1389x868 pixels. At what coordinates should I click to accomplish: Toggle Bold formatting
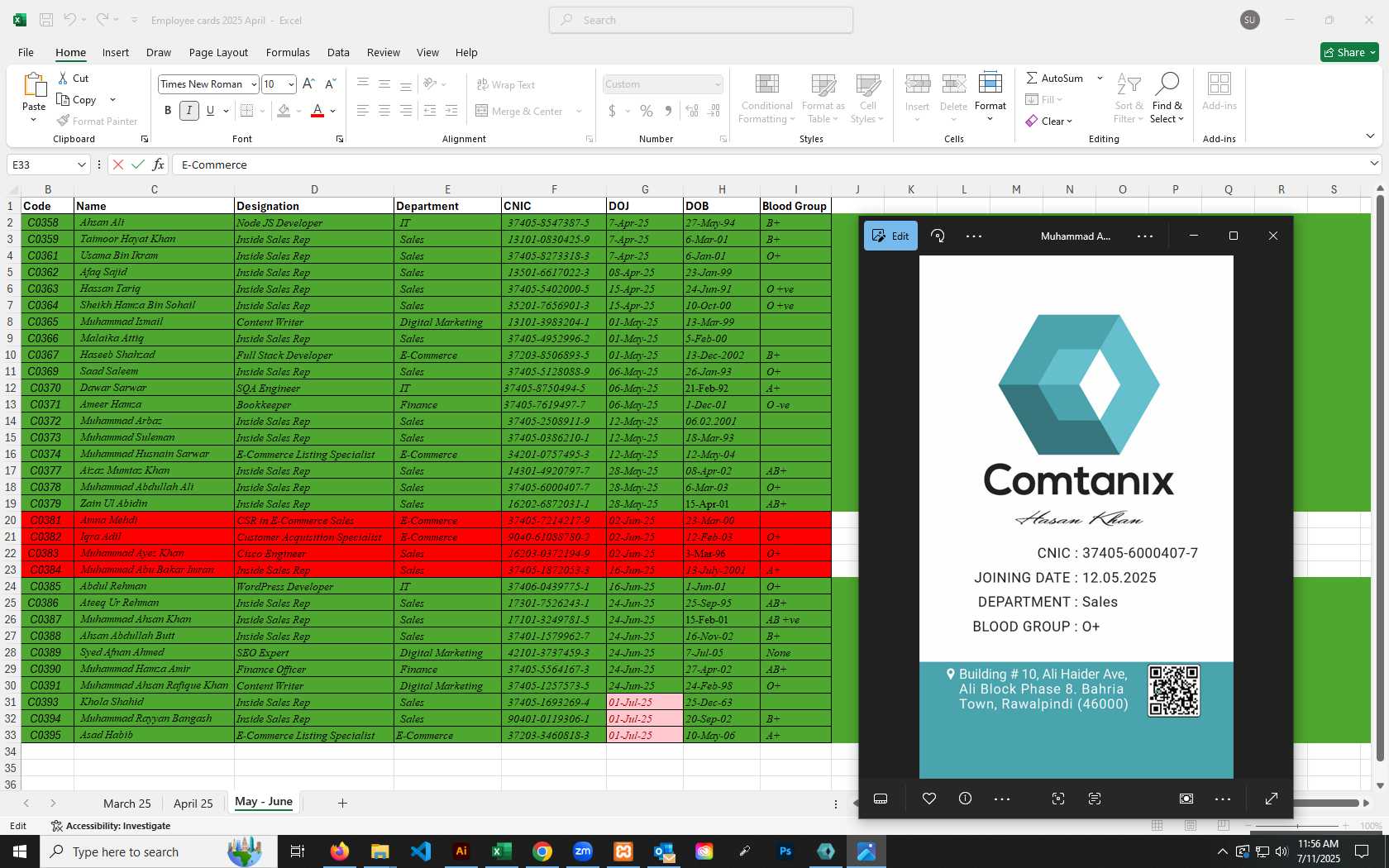coord(168,111)
